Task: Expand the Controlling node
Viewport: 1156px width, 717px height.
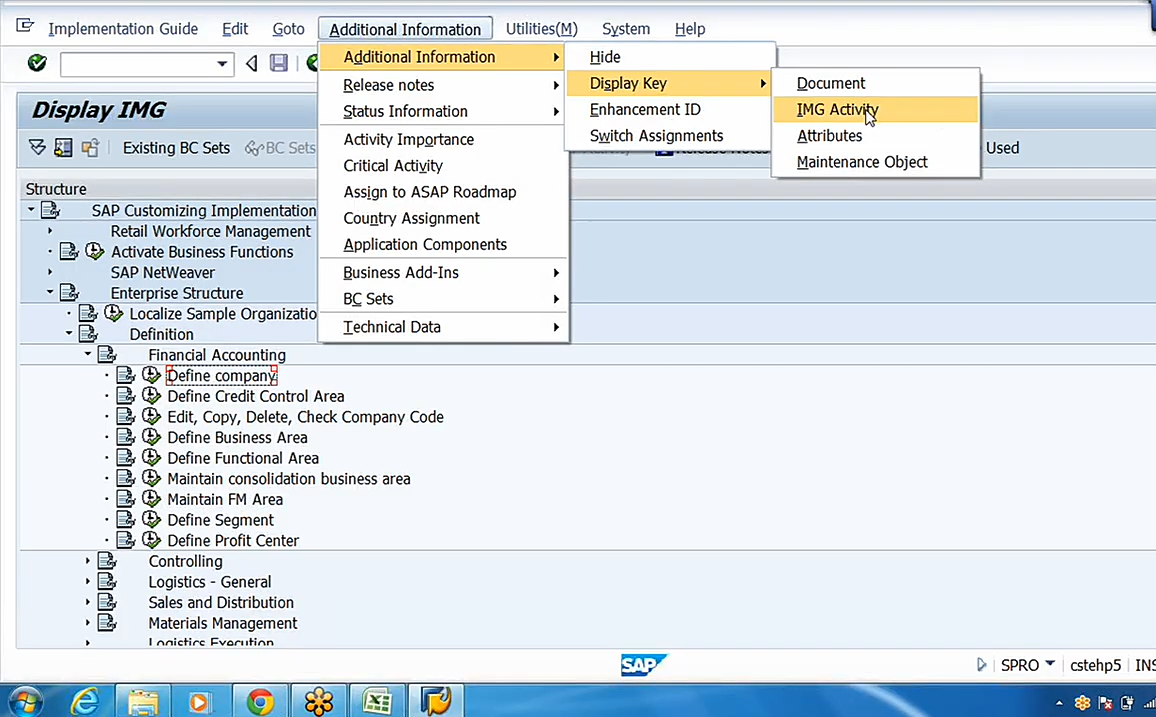Action: point(88,561)
